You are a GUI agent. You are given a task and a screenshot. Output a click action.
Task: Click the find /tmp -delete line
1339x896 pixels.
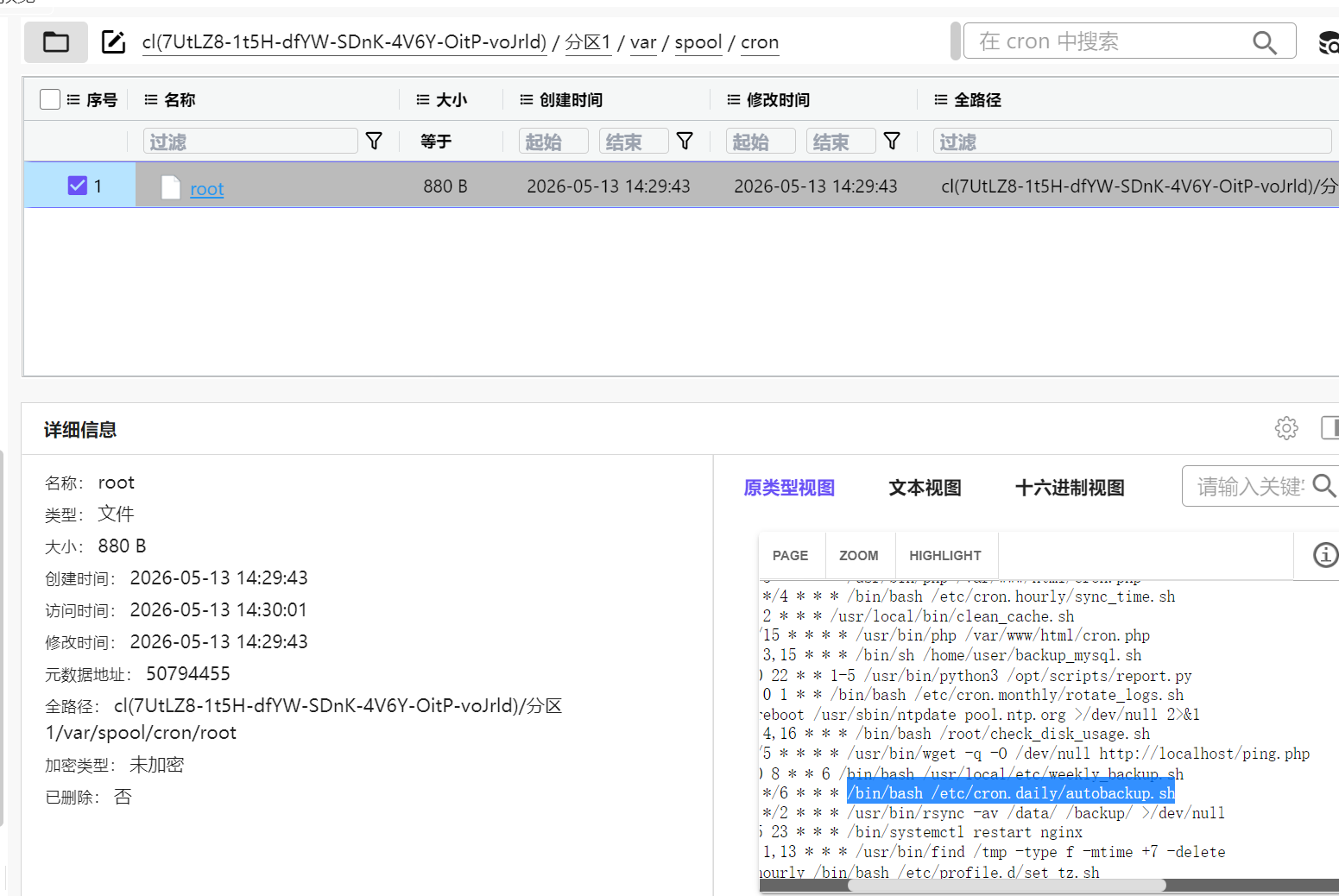point(993,852)
